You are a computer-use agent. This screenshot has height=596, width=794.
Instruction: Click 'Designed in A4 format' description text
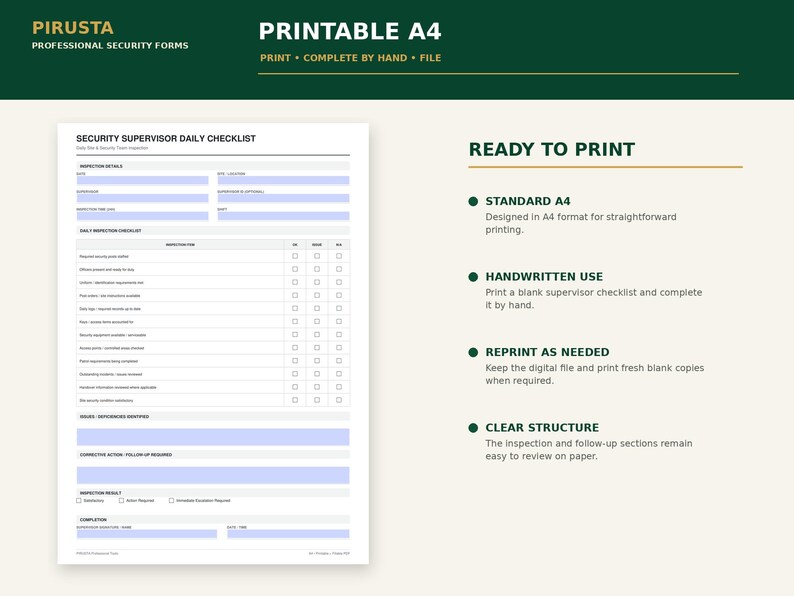tap(581, 223)
